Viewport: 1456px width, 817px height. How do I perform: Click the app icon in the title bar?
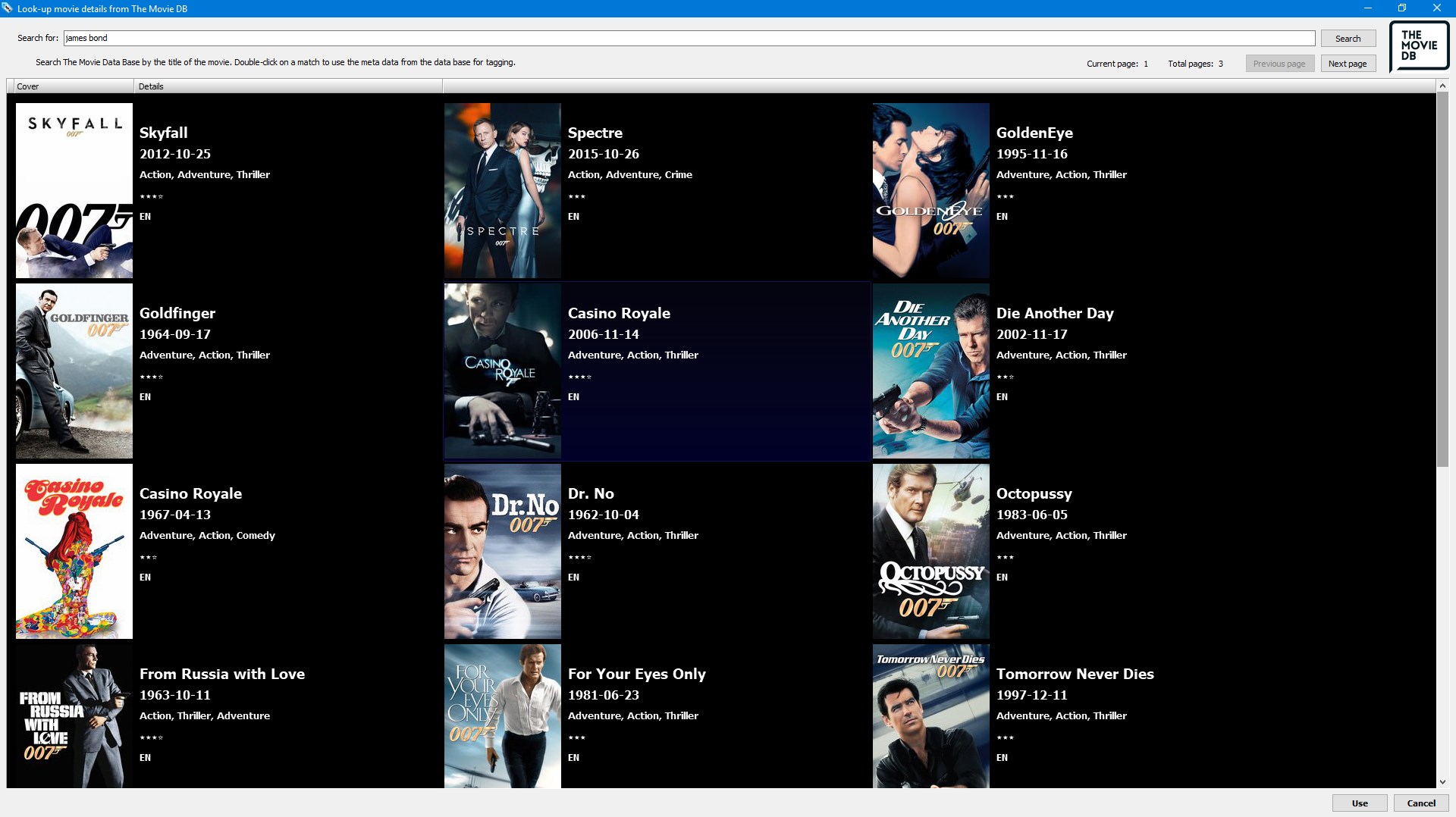(x=8, y=8)
